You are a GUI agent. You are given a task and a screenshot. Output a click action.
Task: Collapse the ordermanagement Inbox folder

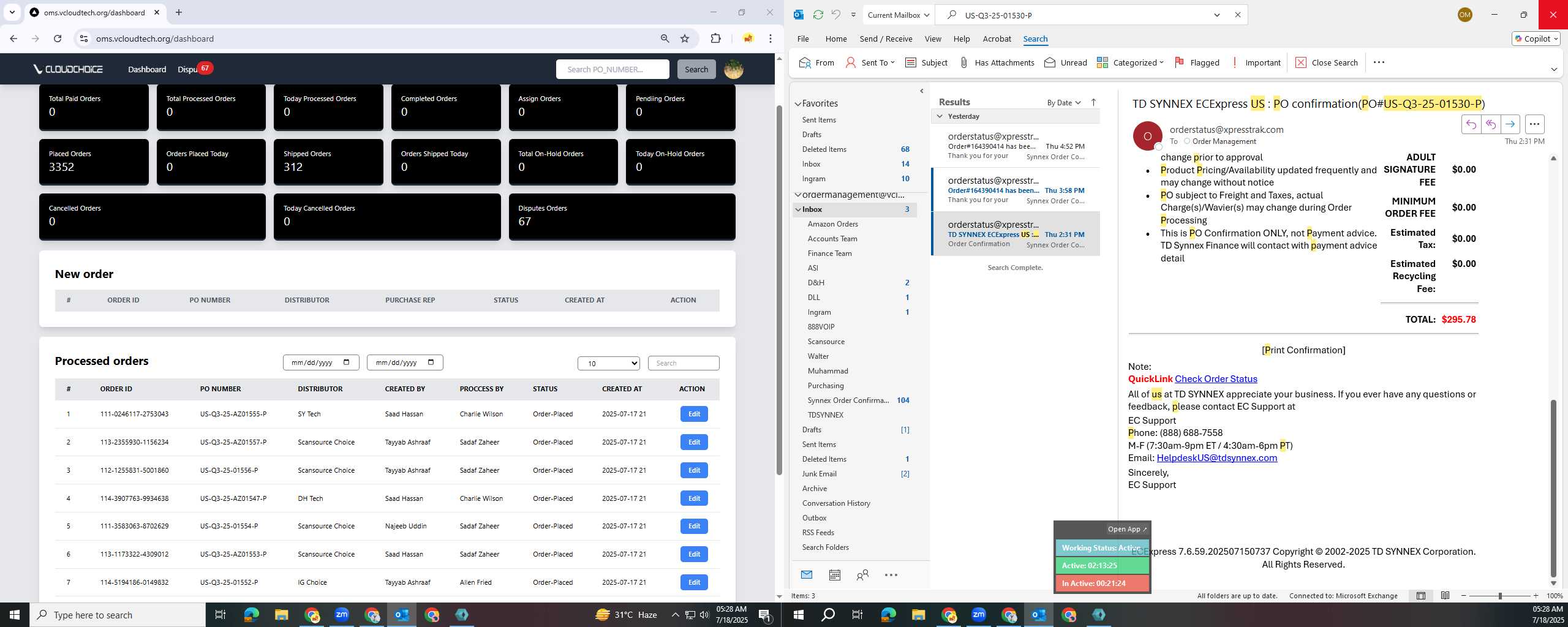click(x=798, y=209)
